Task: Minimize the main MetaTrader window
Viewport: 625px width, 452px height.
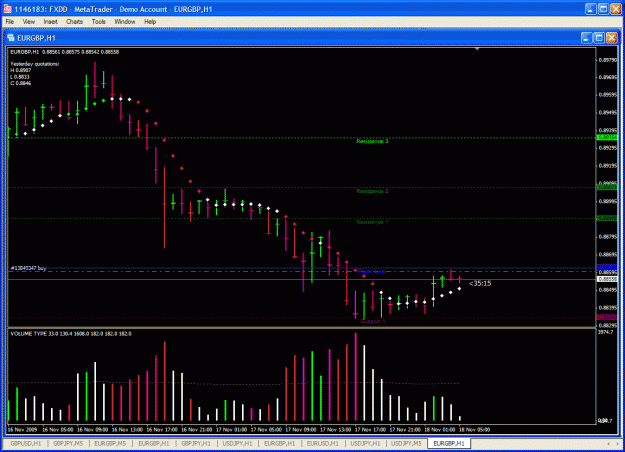Action: [x=591, y=9]
